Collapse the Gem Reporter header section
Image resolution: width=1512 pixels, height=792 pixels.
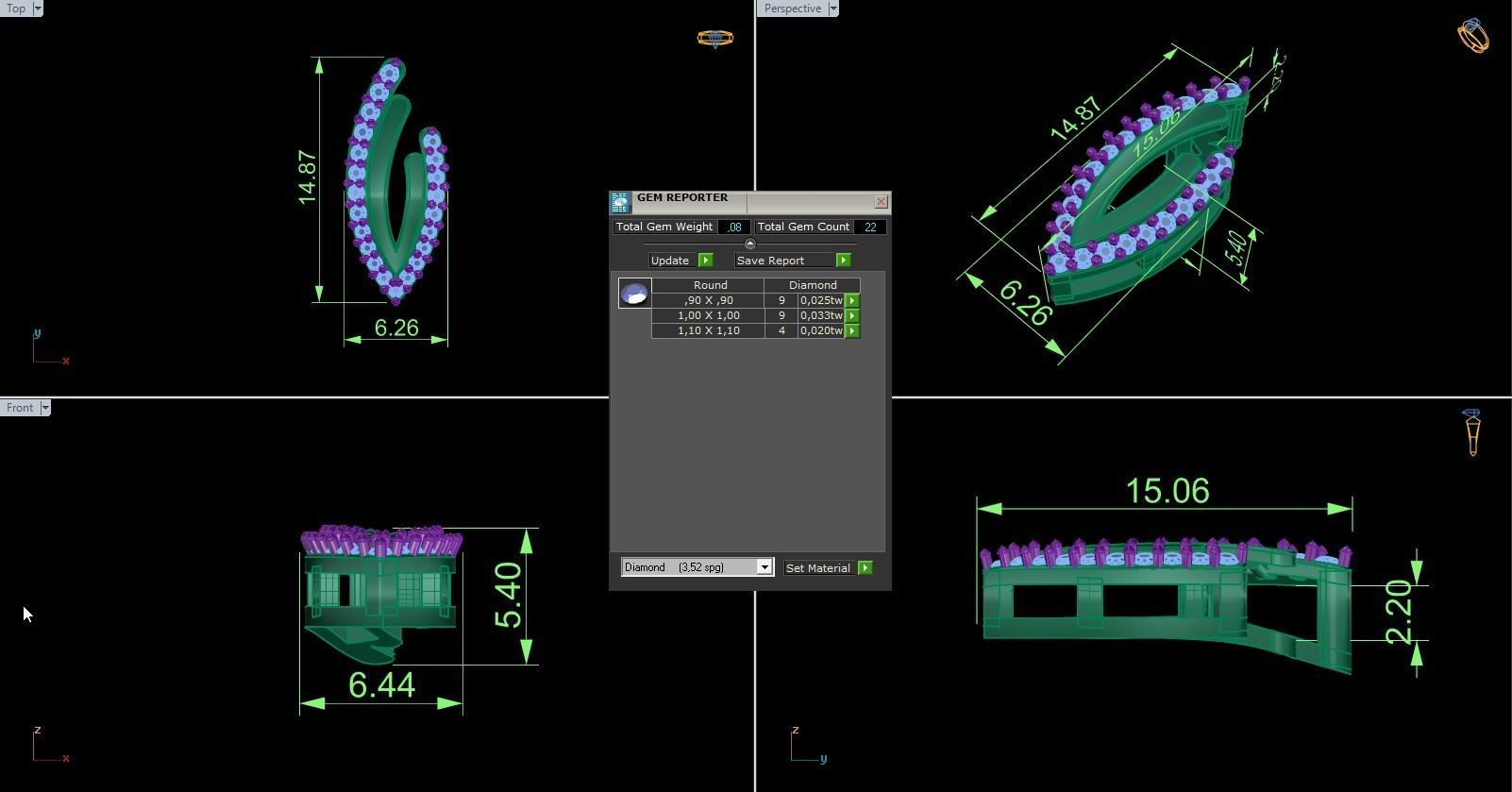coord(750,244)
